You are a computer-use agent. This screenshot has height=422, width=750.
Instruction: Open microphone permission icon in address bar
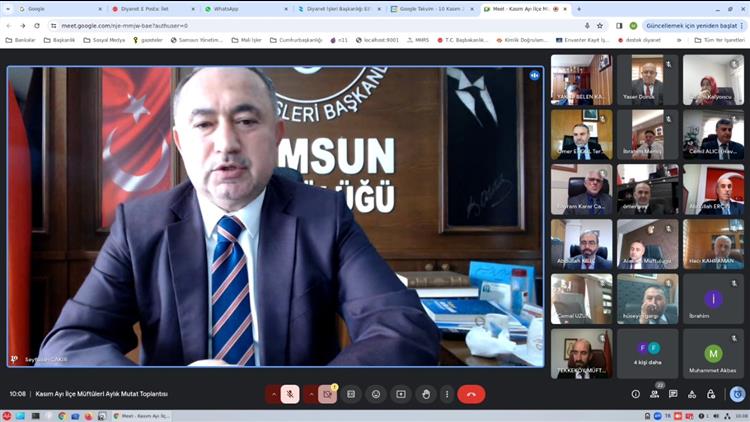[587, 25]
